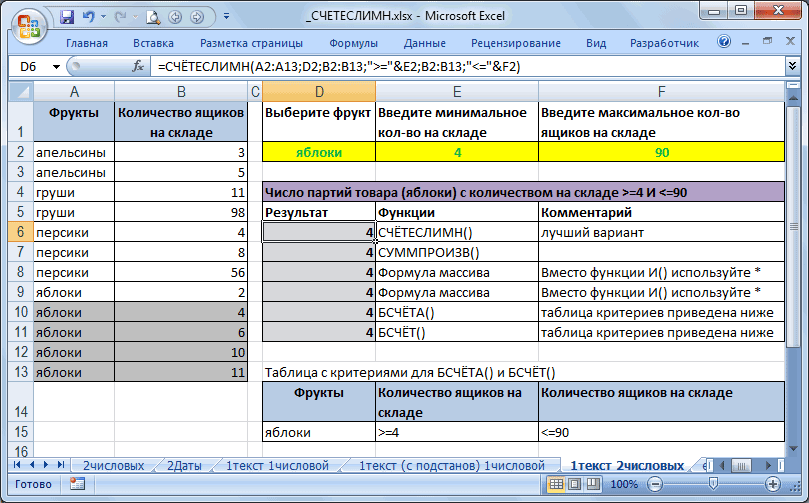Select cell D2 containing яблоки

(319, 152)
